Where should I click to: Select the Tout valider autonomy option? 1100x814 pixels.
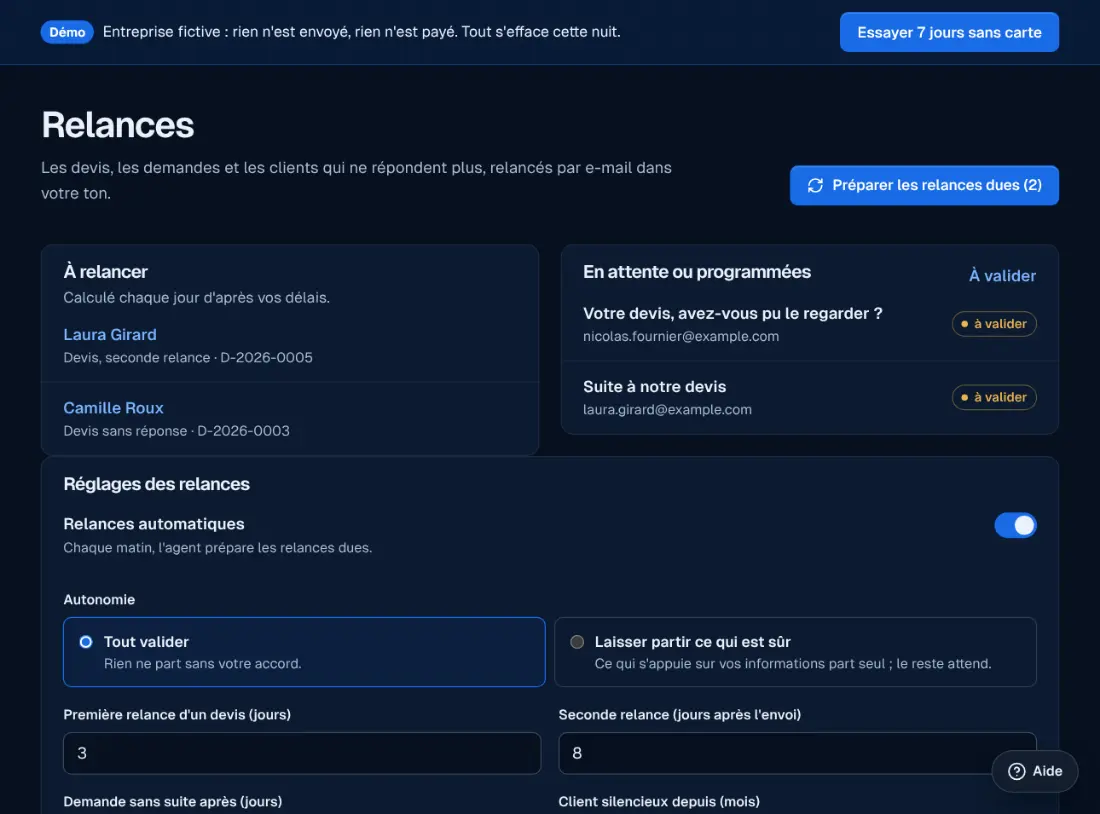pyautogui.click(x=304, y=652)
